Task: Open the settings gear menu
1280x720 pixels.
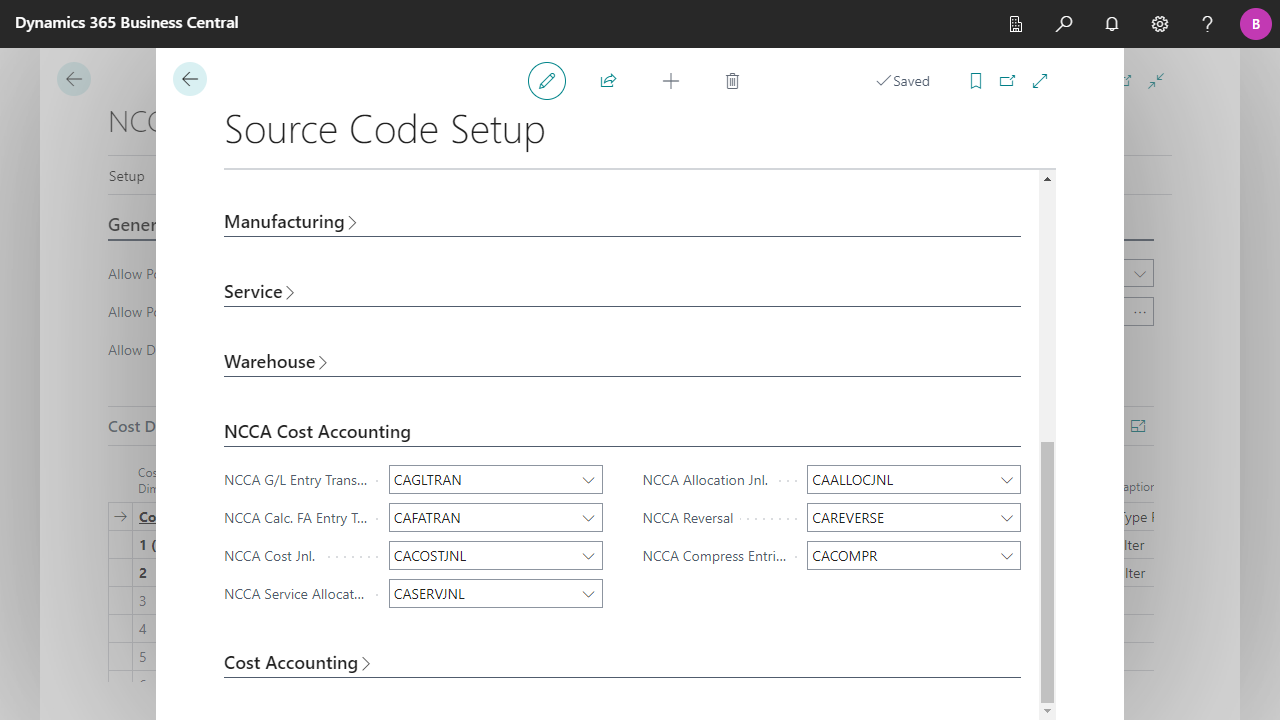Action: tap(1160, 24)
